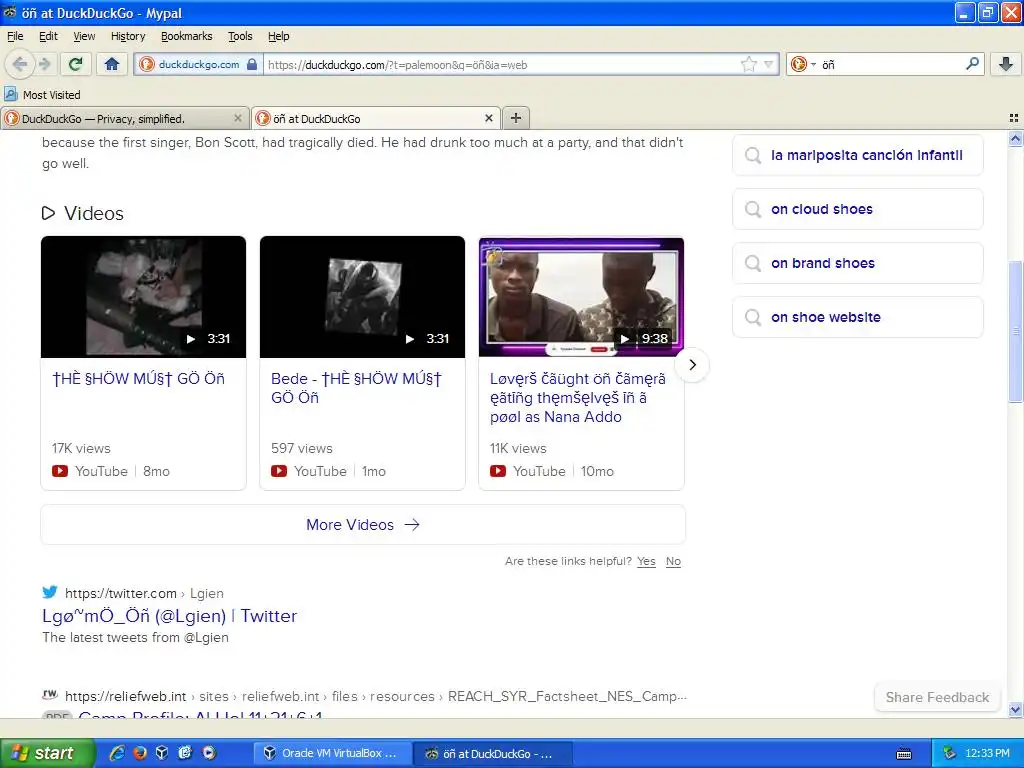Open the '†HÈ §HÖW MÚ§† GÖ Öñ' video title
This screenshot has width=1024, height=768.
click(x=138, y=379)
